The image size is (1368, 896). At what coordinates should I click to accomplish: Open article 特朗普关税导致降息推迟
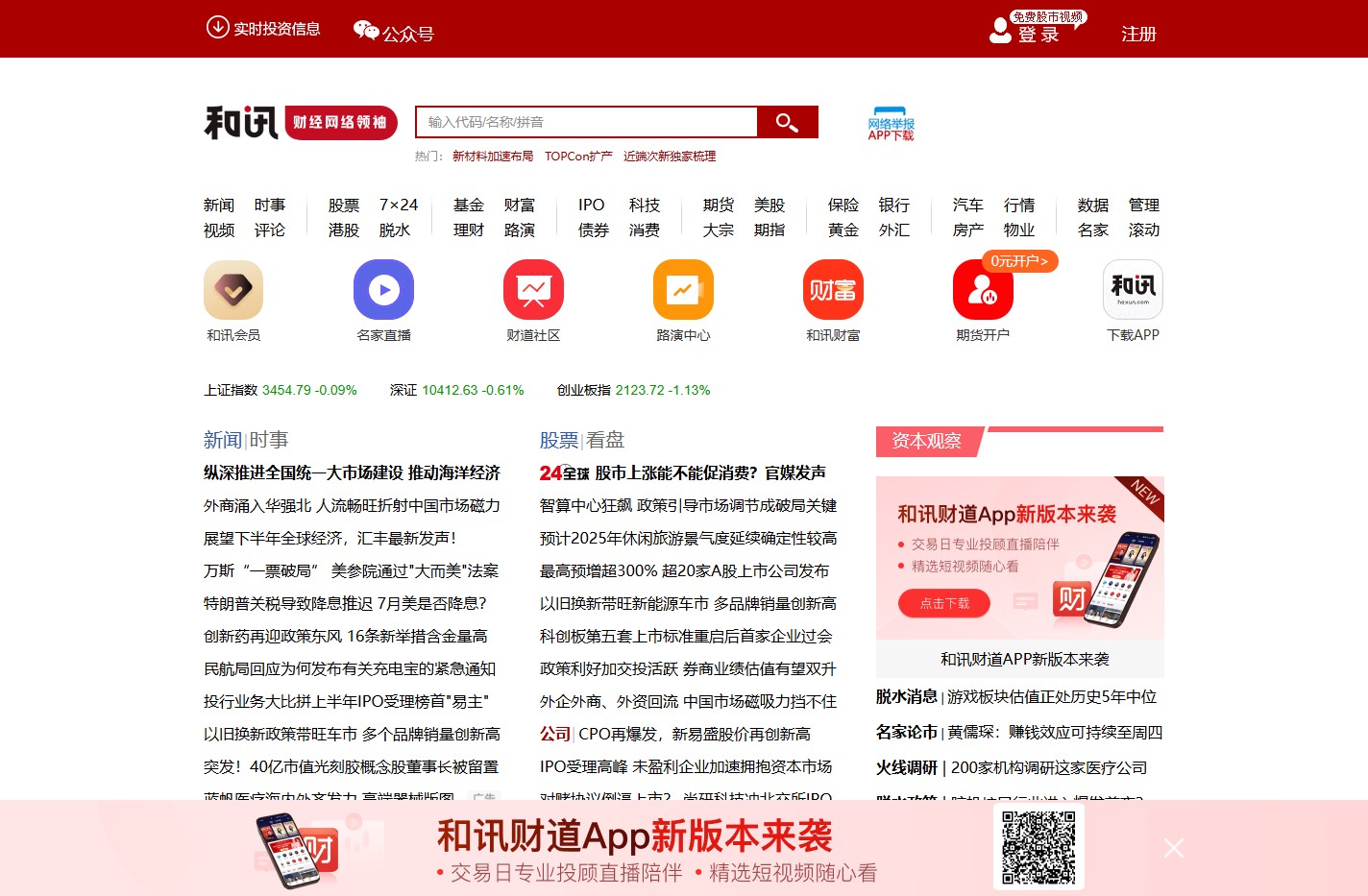pyautogui.click(x=345, y=603)
